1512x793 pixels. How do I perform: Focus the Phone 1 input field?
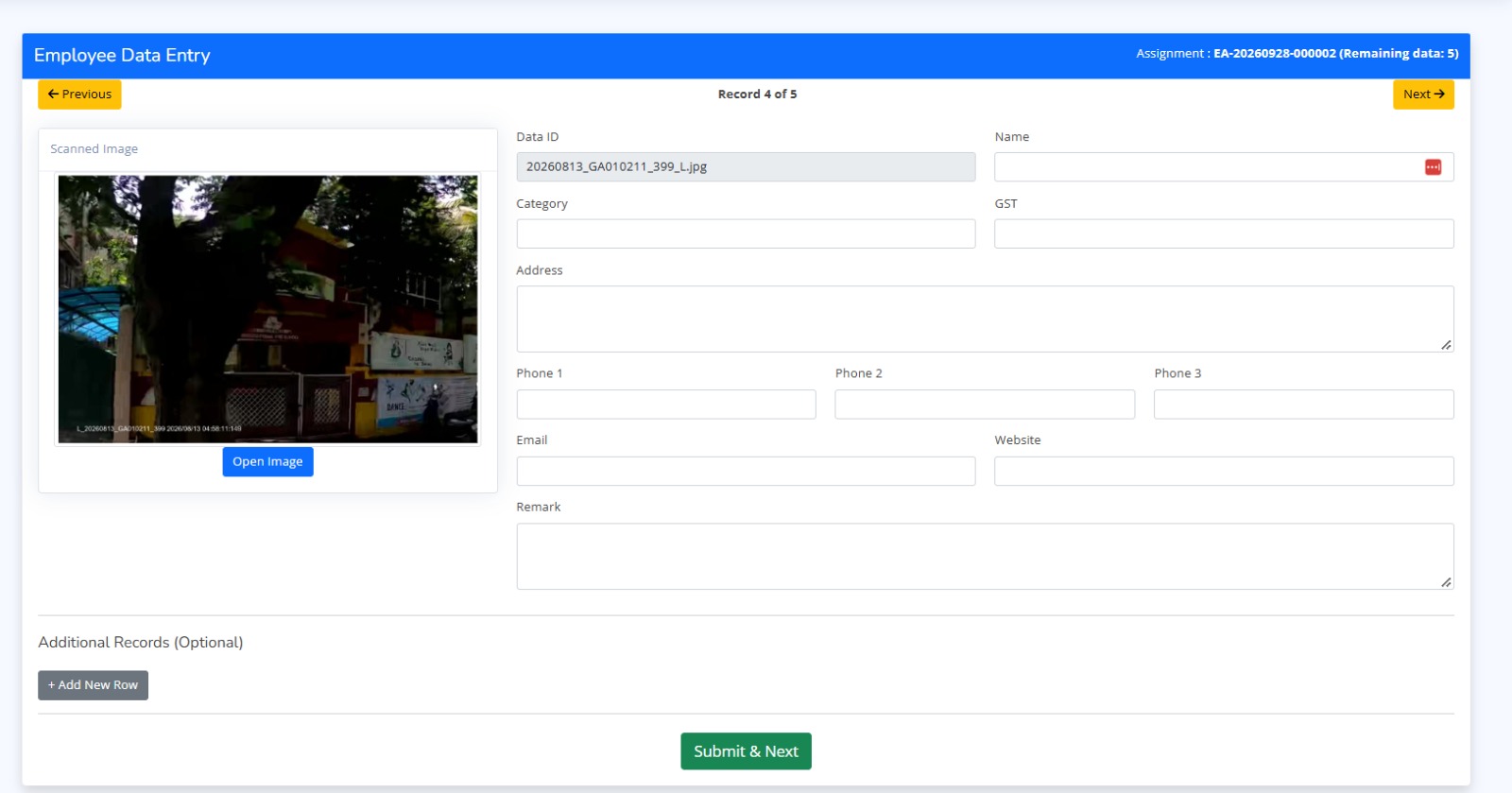coord(666,405)
